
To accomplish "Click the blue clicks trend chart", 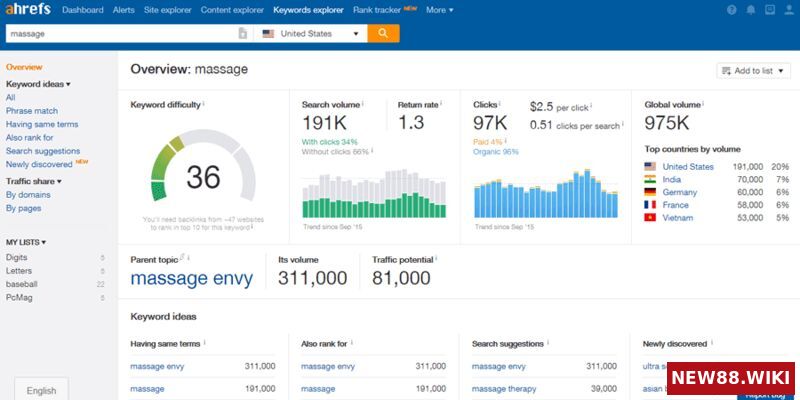I will click(546, 194).
